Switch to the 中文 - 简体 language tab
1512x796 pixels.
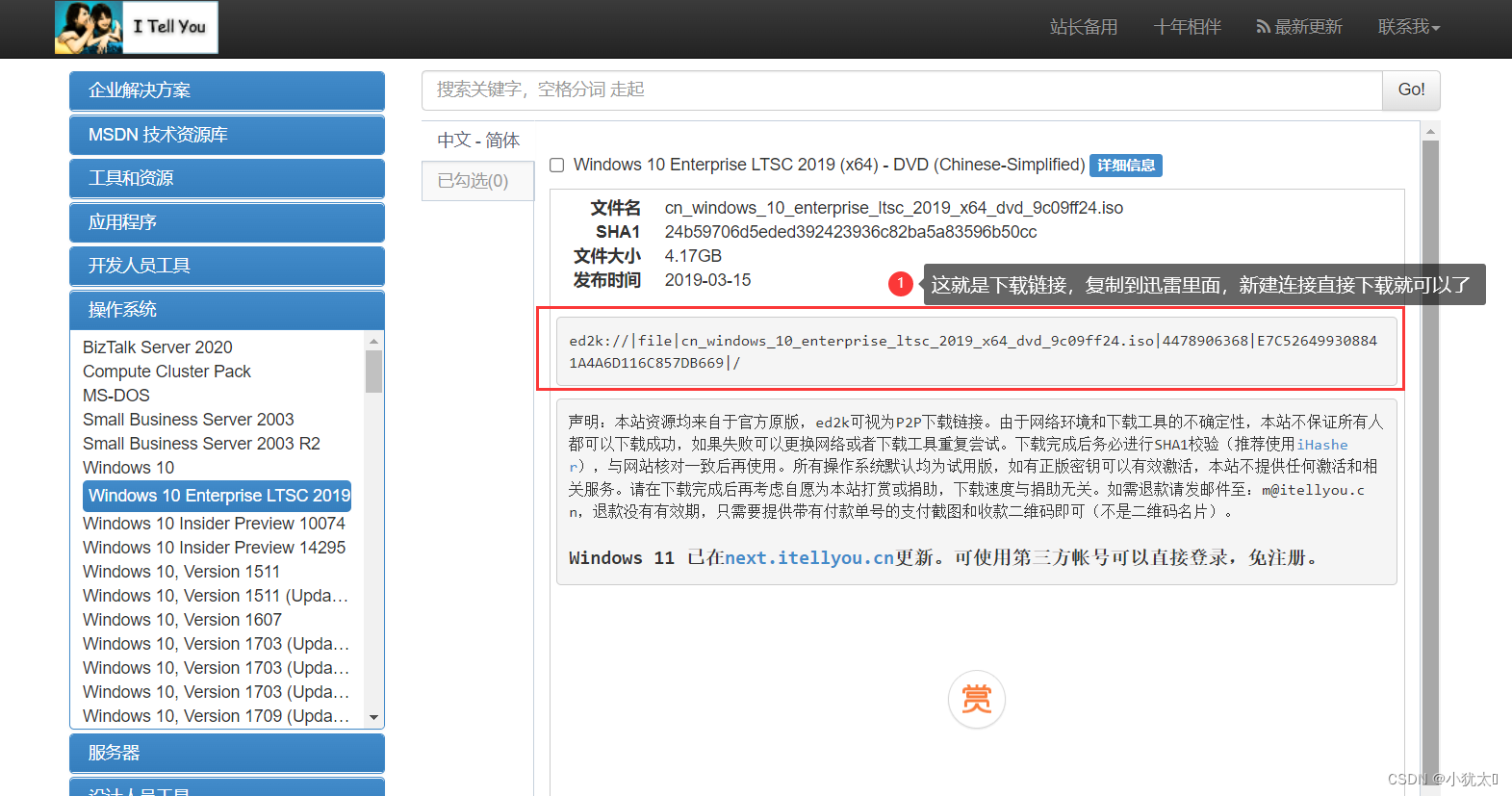point(478,141)
